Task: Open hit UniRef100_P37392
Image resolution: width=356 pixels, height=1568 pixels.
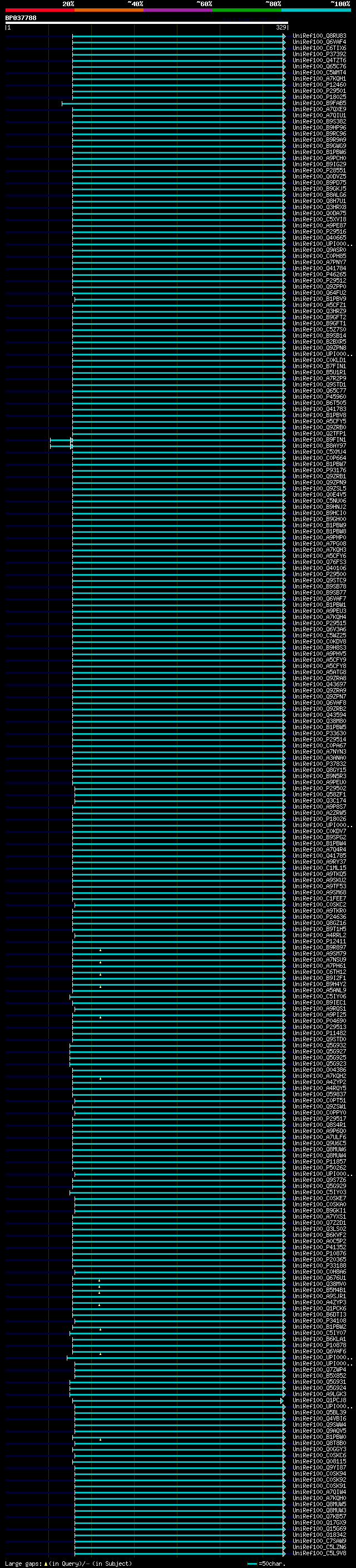Action: tap(319, 54)
